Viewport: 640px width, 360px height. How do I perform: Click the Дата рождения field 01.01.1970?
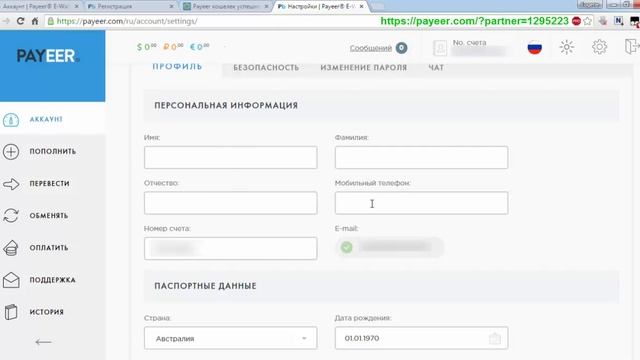click(422, 338)
